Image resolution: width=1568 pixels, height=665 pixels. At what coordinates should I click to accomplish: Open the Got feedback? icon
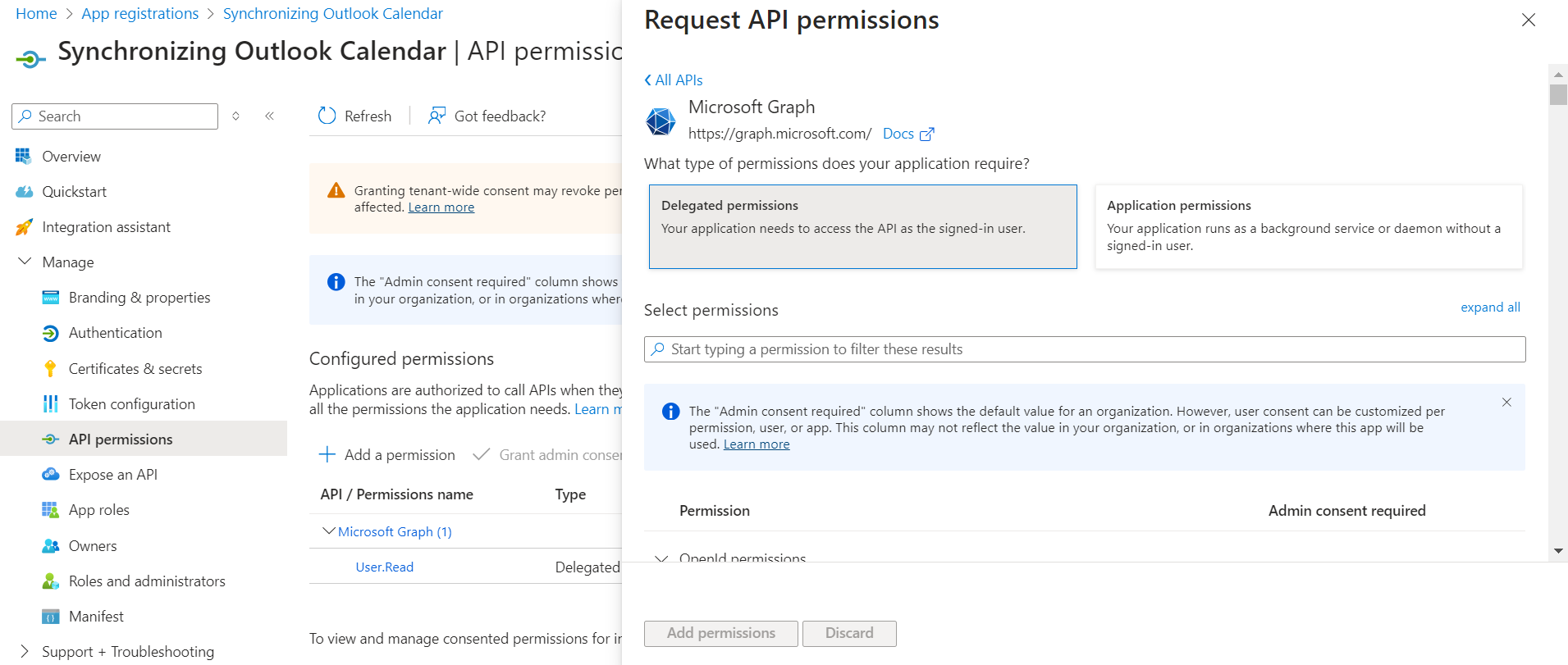437,116
